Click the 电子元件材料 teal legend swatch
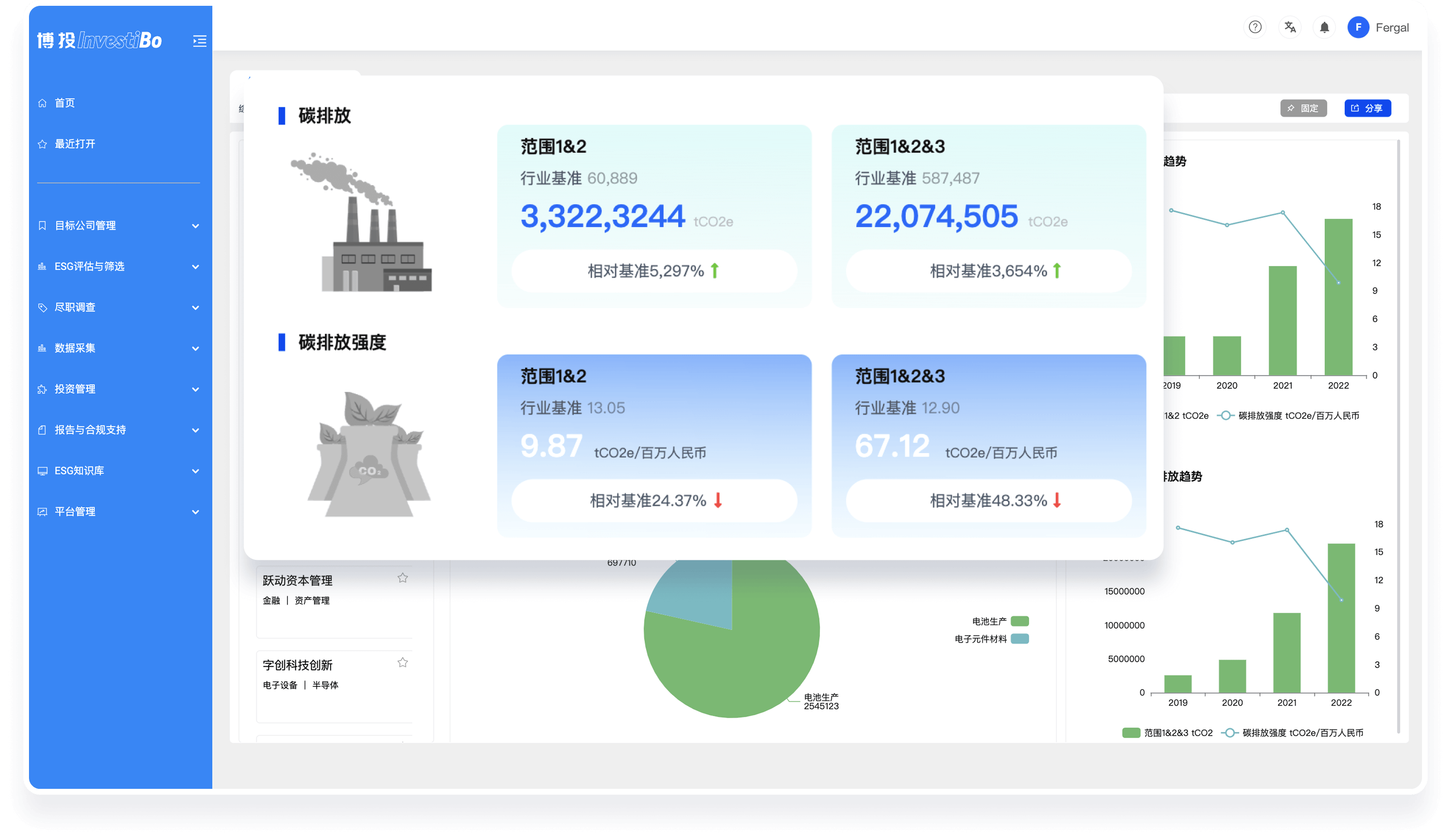Viewport: 1450px width, 840px height. (x=1020, y=639)
